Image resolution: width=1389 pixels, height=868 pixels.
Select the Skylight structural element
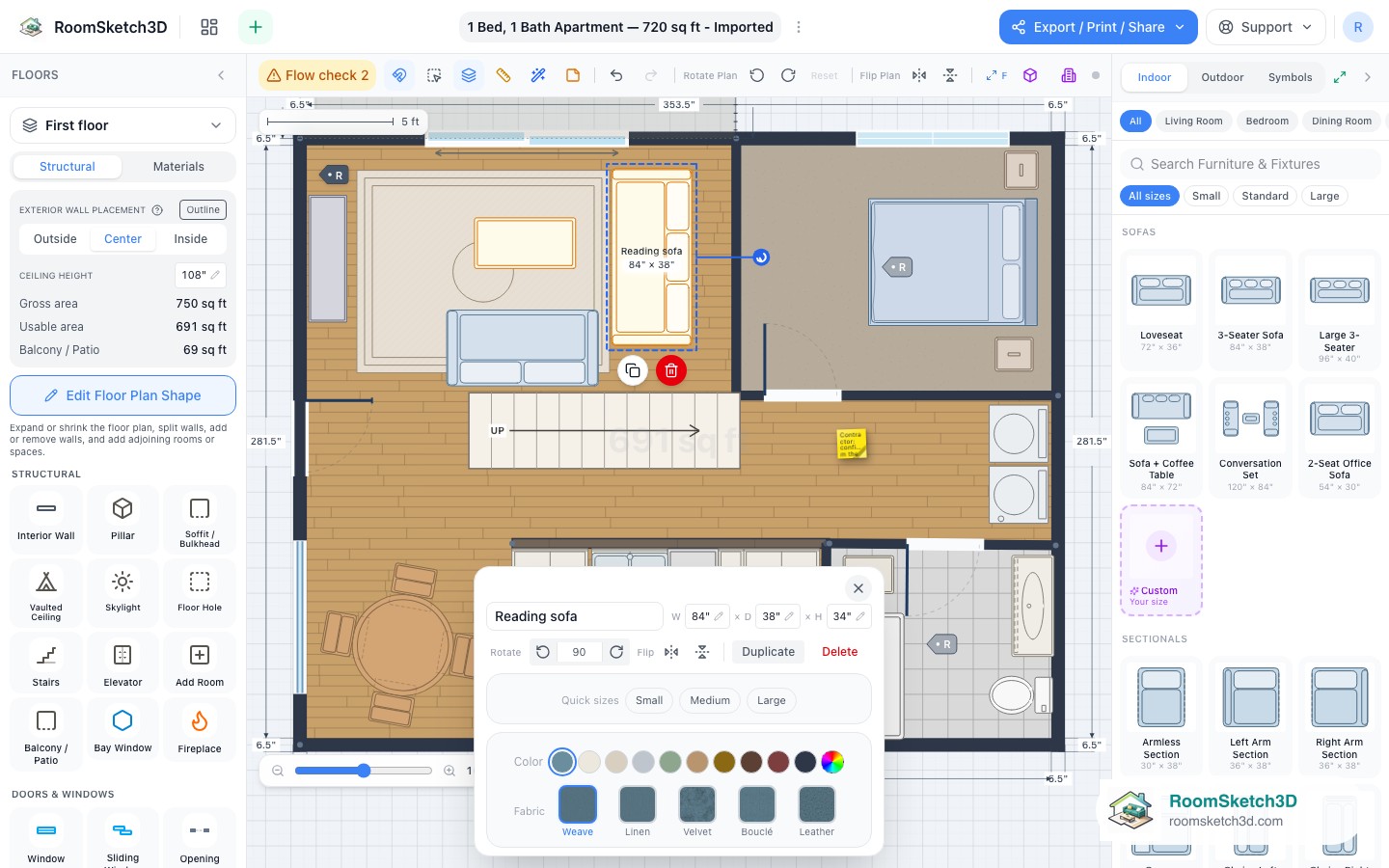coord(123,592)
